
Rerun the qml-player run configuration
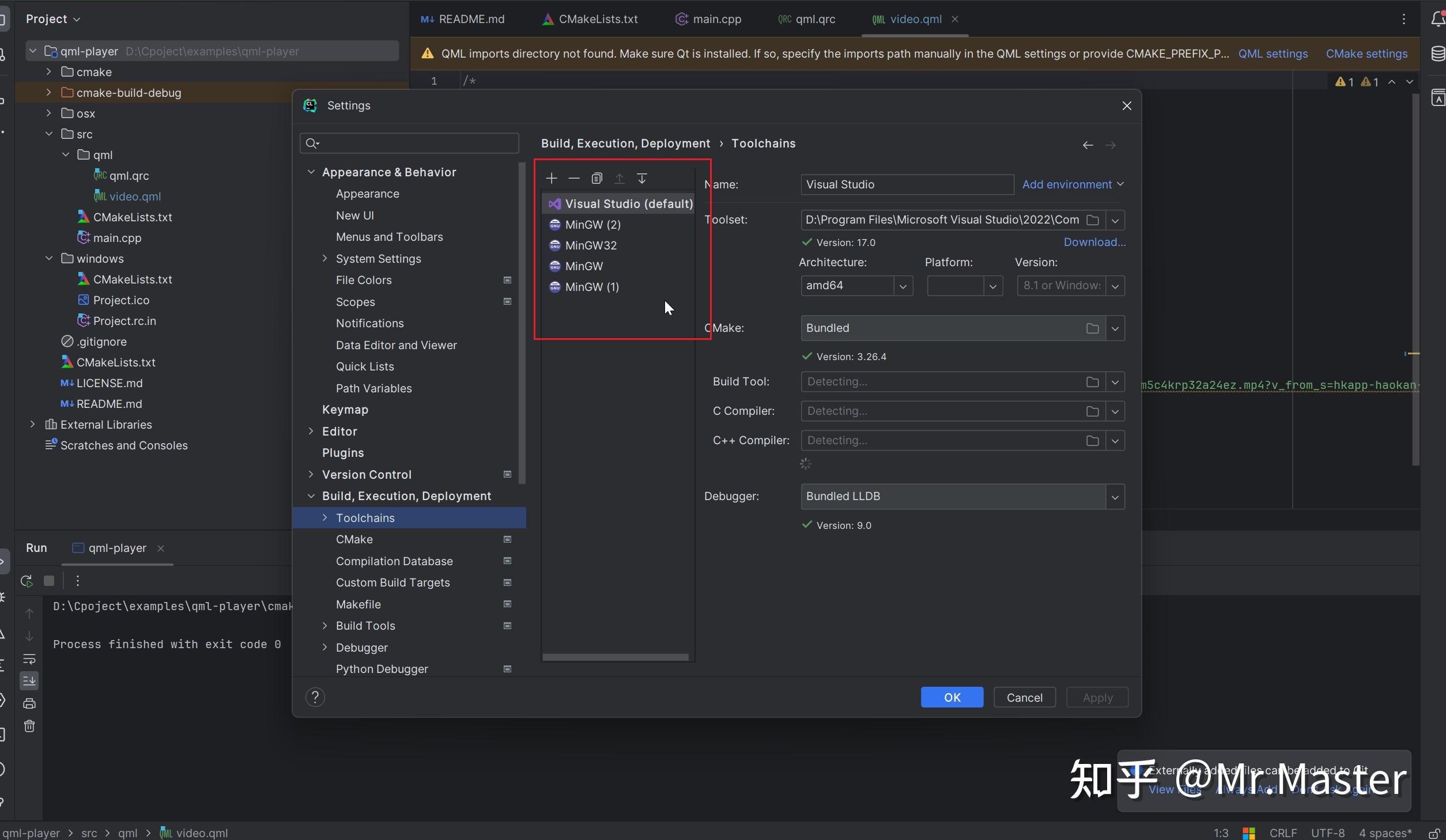point(27,581)
